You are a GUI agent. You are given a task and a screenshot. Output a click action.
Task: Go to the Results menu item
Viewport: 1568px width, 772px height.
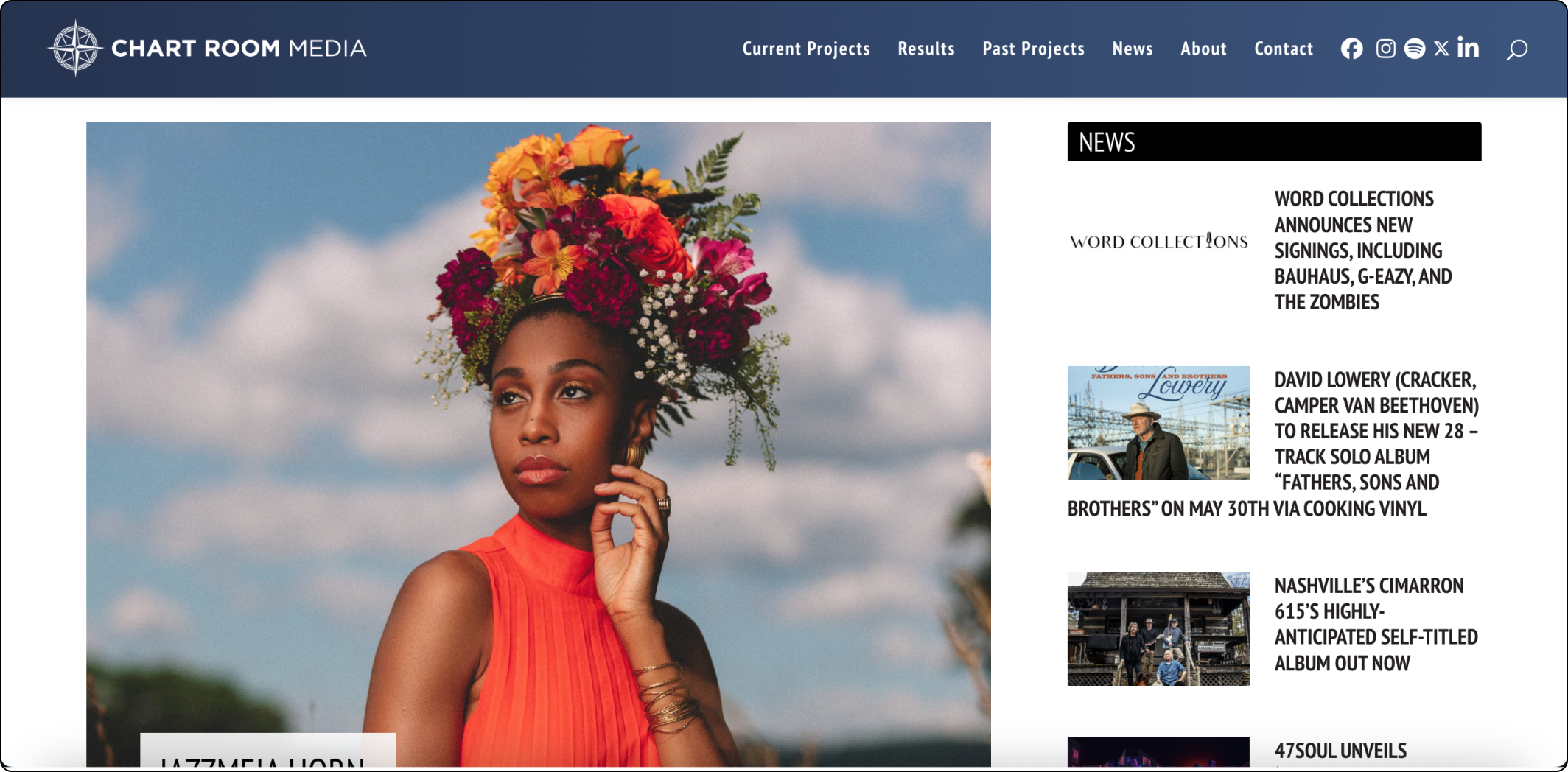tap(926, 49)
